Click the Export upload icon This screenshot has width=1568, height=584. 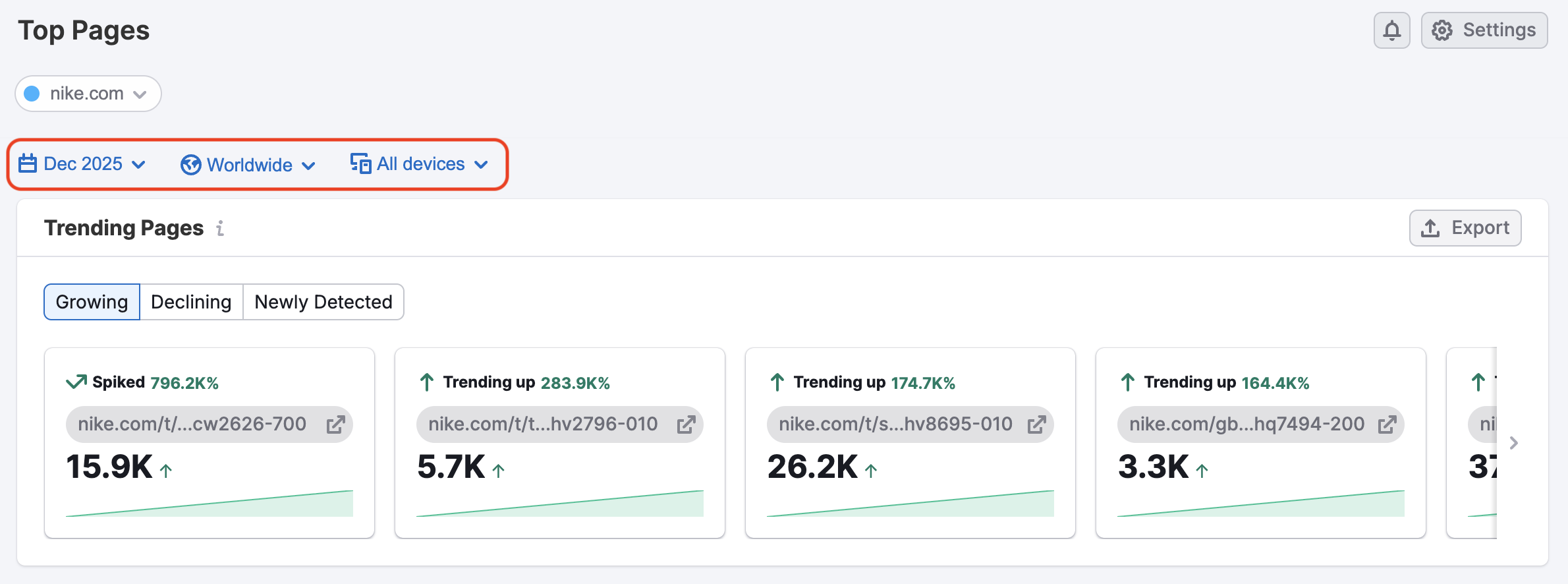pyautogui.click(x=1430, y=227)
